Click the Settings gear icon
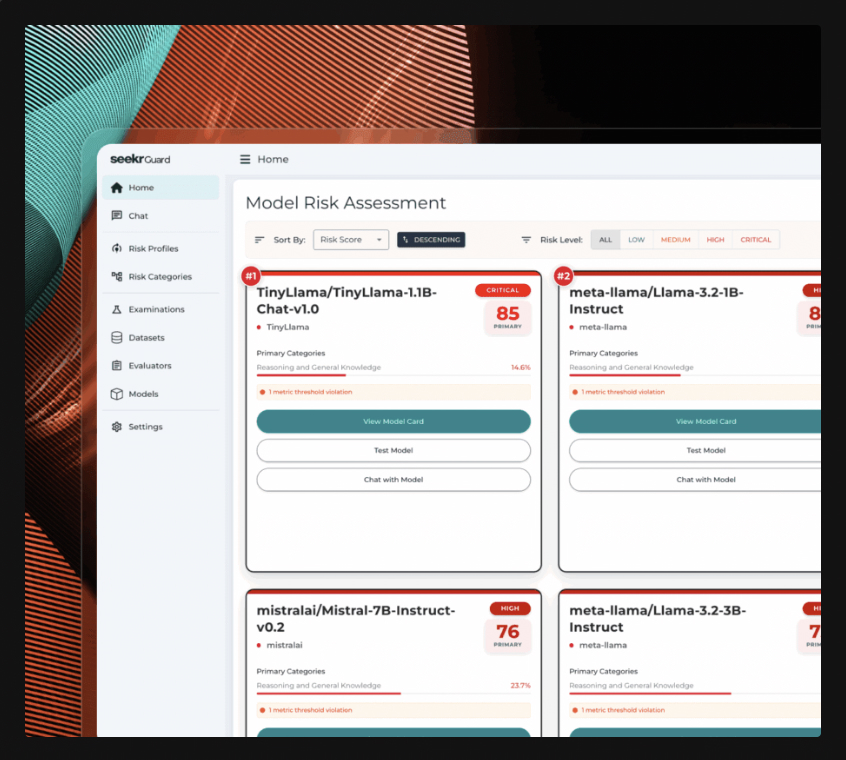Image resolution: width=846 pixels, height=760 pixels. [x=117, y=427]
